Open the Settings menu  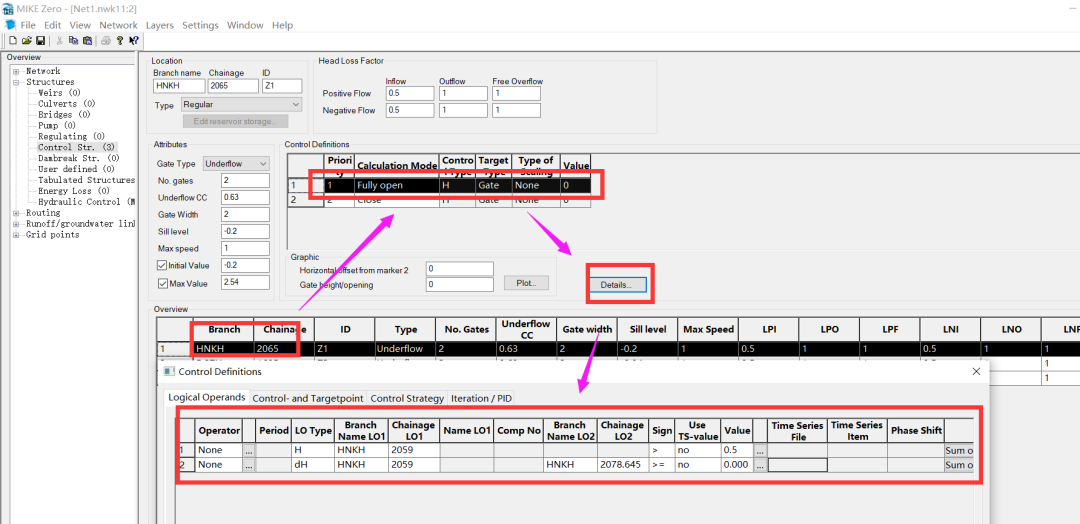click(x=200, y=25)
